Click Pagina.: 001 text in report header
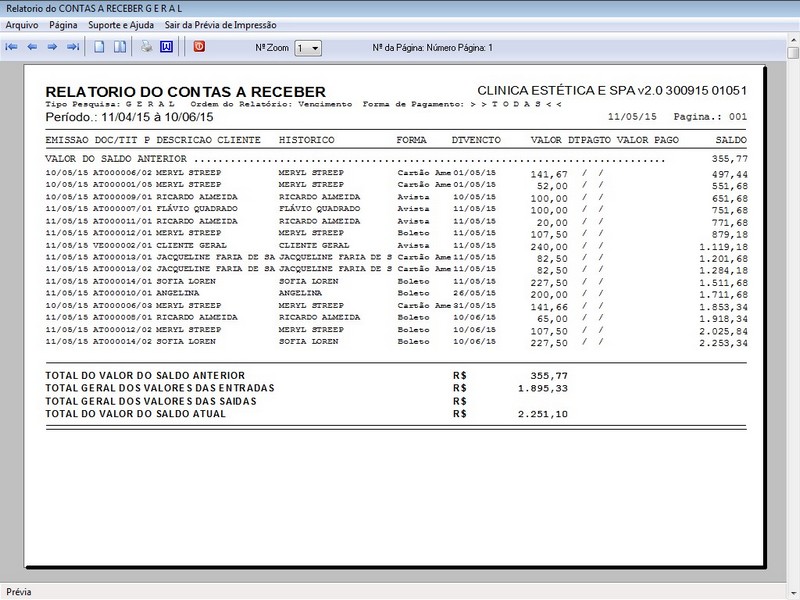Viewport: 800px width, 600px height. click(710, 117)
